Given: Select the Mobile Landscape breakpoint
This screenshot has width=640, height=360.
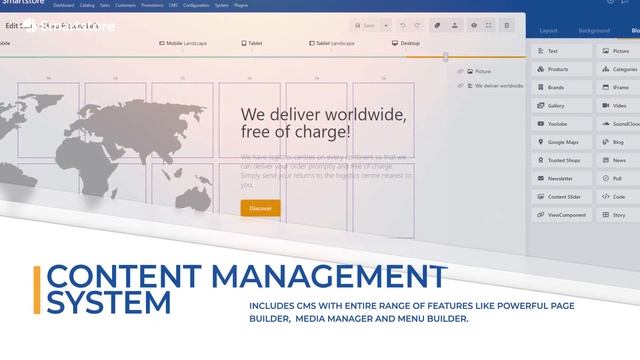Looking at the screenshot, I should pos(183,43).
